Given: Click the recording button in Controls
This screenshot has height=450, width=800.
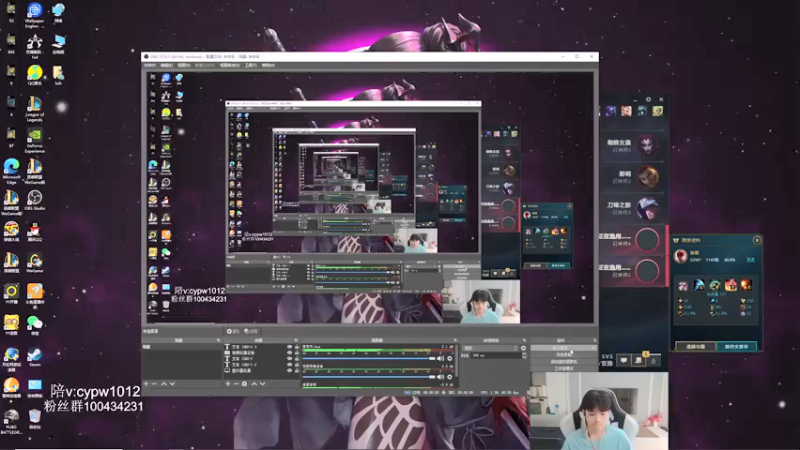Looking at the screenshot, I should pos(563,355).
